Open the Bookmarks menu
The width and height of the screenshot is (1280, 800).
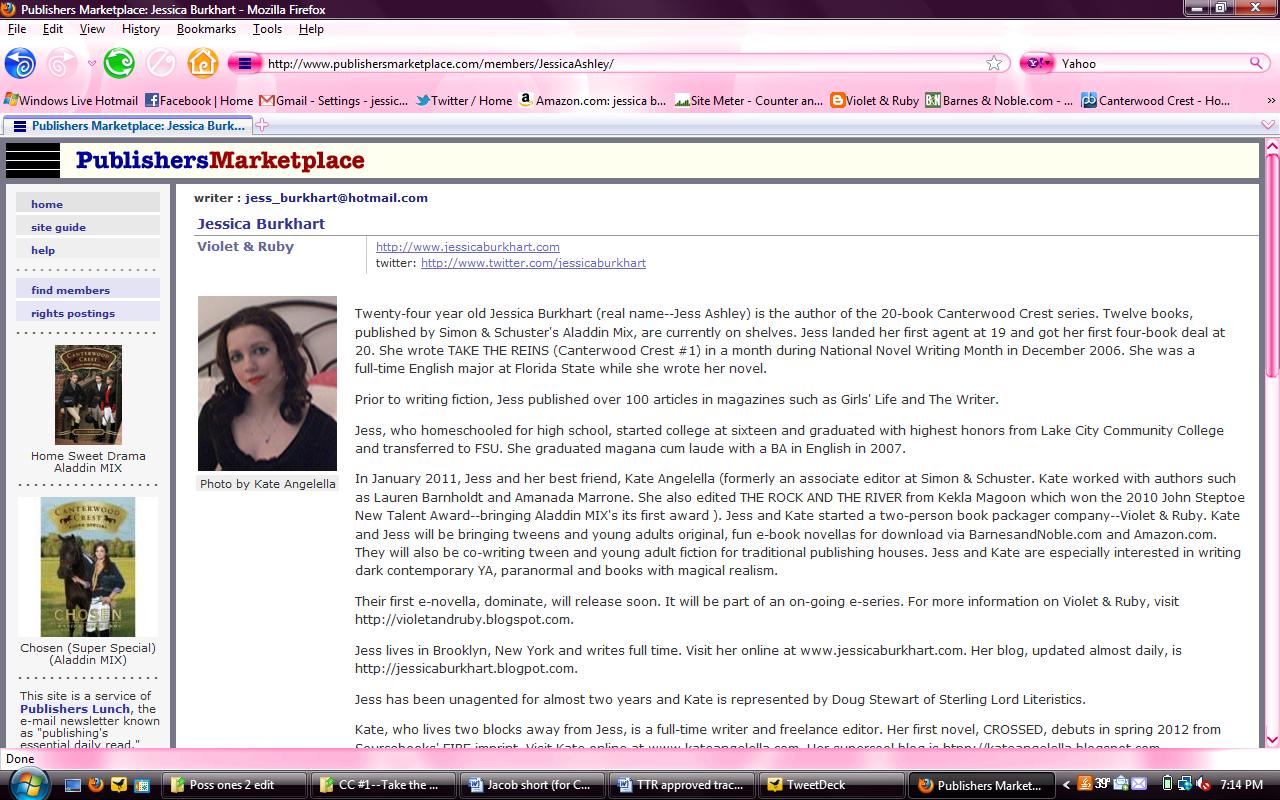click(206, 29)
